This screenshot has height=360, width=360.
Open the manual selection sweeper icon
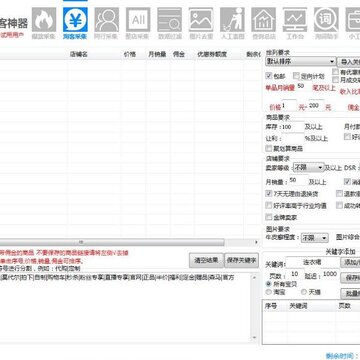232,20
